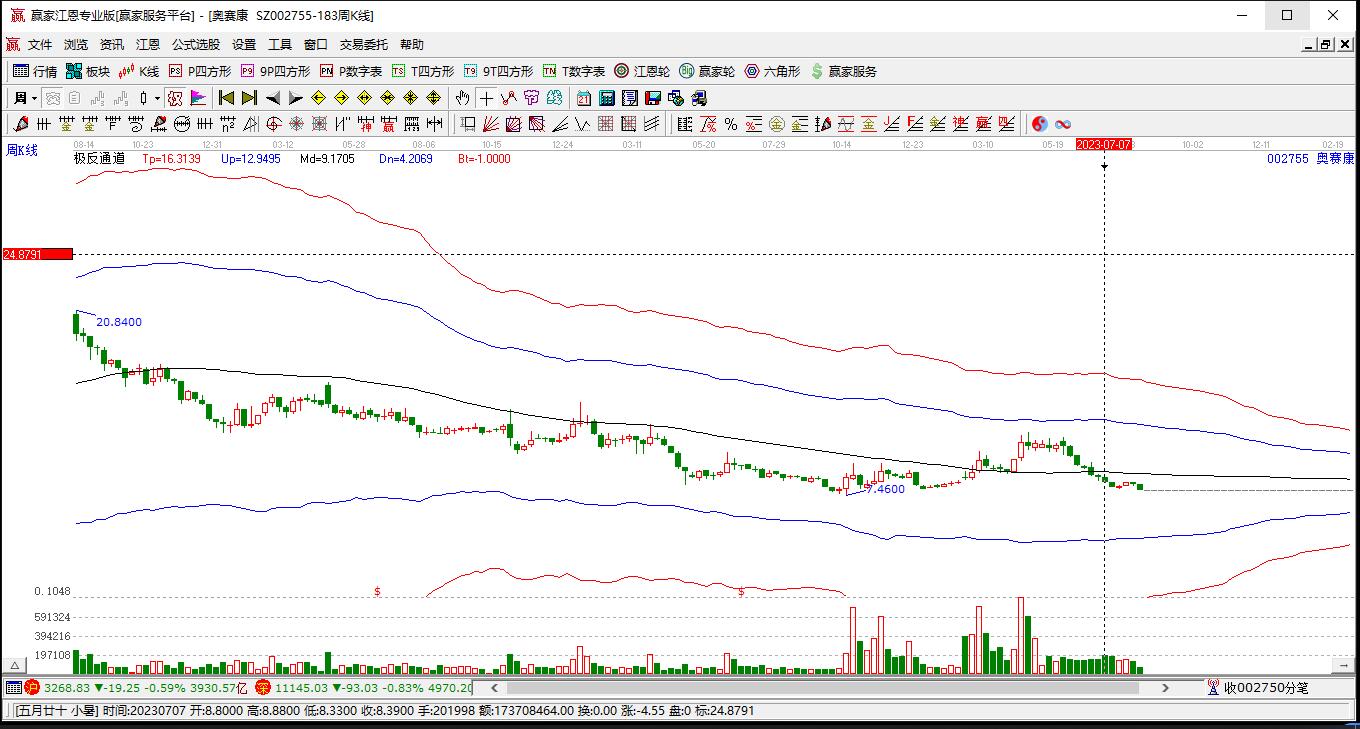The width and height of the screenshot is (1360, 729).
Task: Open the 板块 sector view
Action: tap(88, 71)
